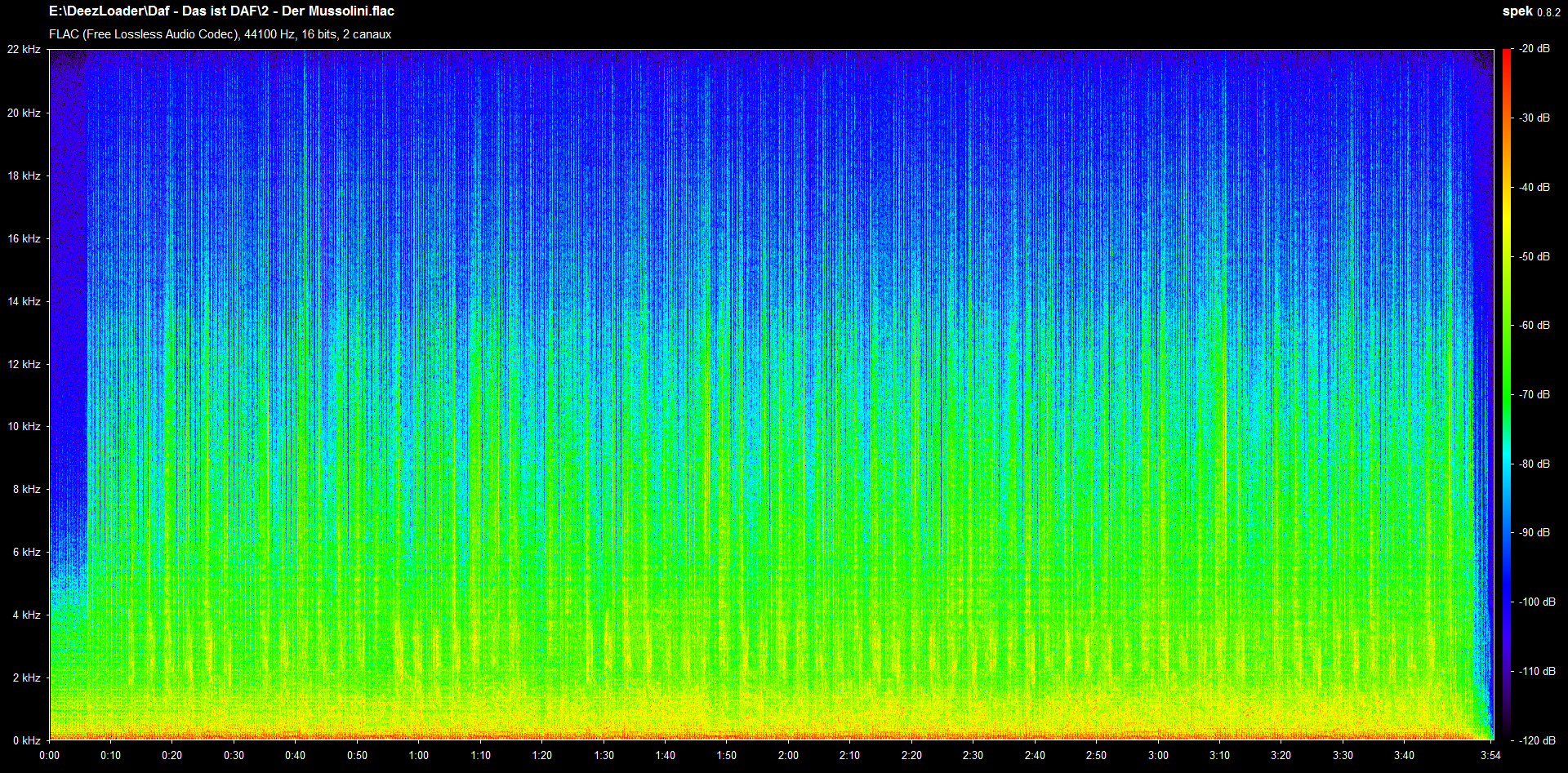The height and width of the screenshot is (773, 1568).
Task: Click the 2:40 time axis label
Action: 1035,755
